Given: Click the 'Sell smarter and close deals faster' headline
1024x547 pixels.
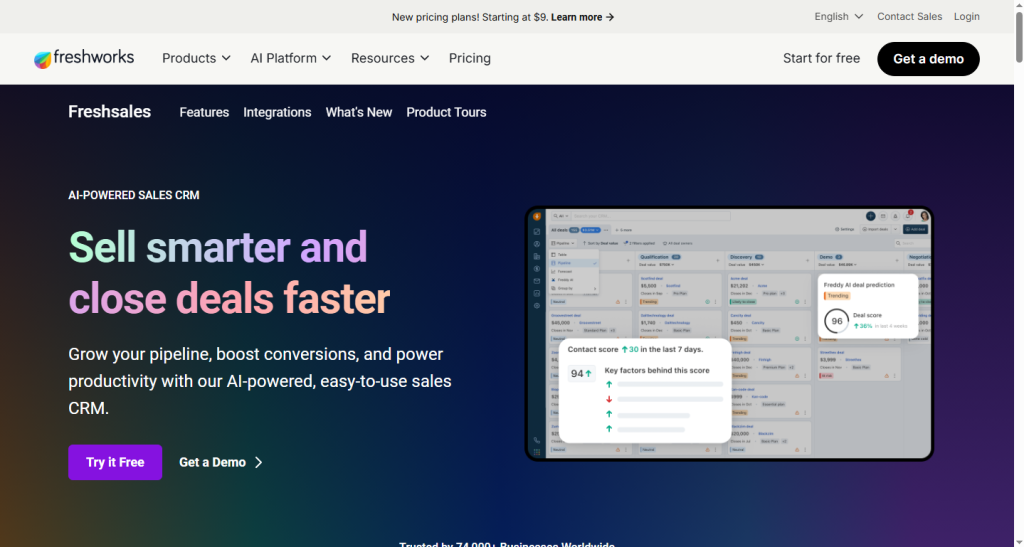Looking at the screenshot, I should point(229,273).
